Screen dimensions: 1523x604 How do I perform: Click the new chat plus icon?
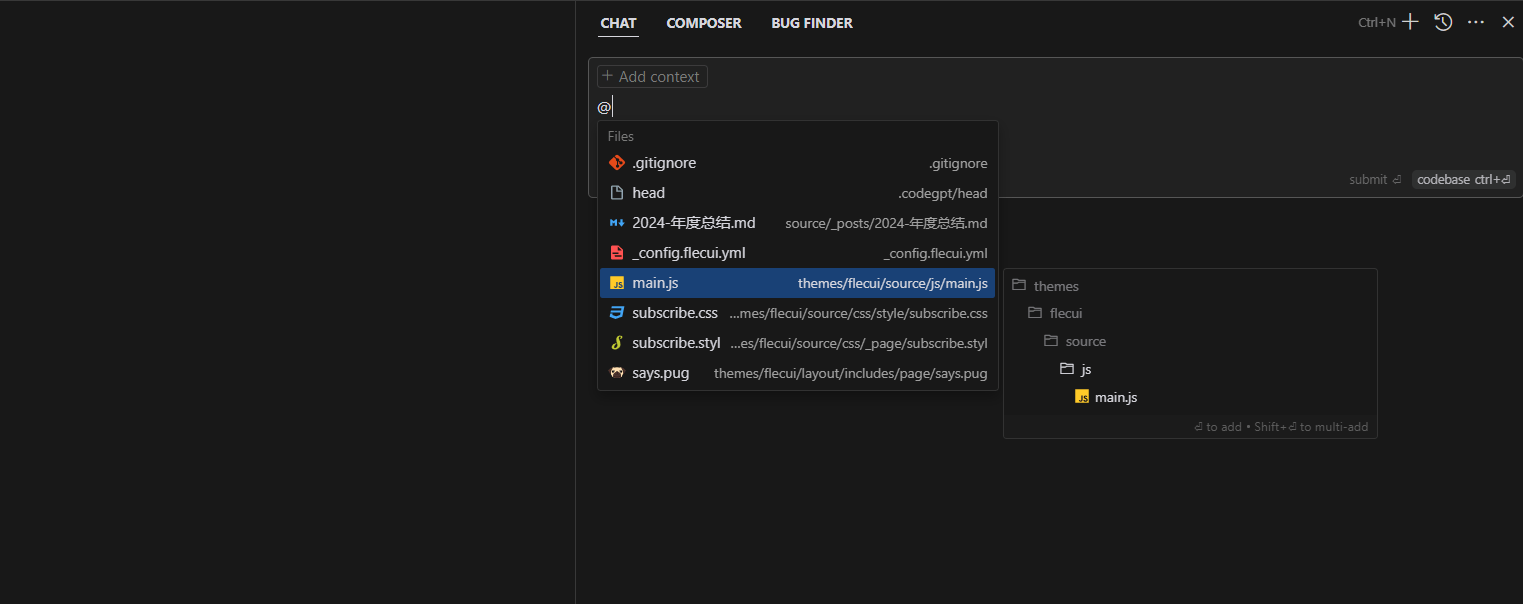[1410, 22]
